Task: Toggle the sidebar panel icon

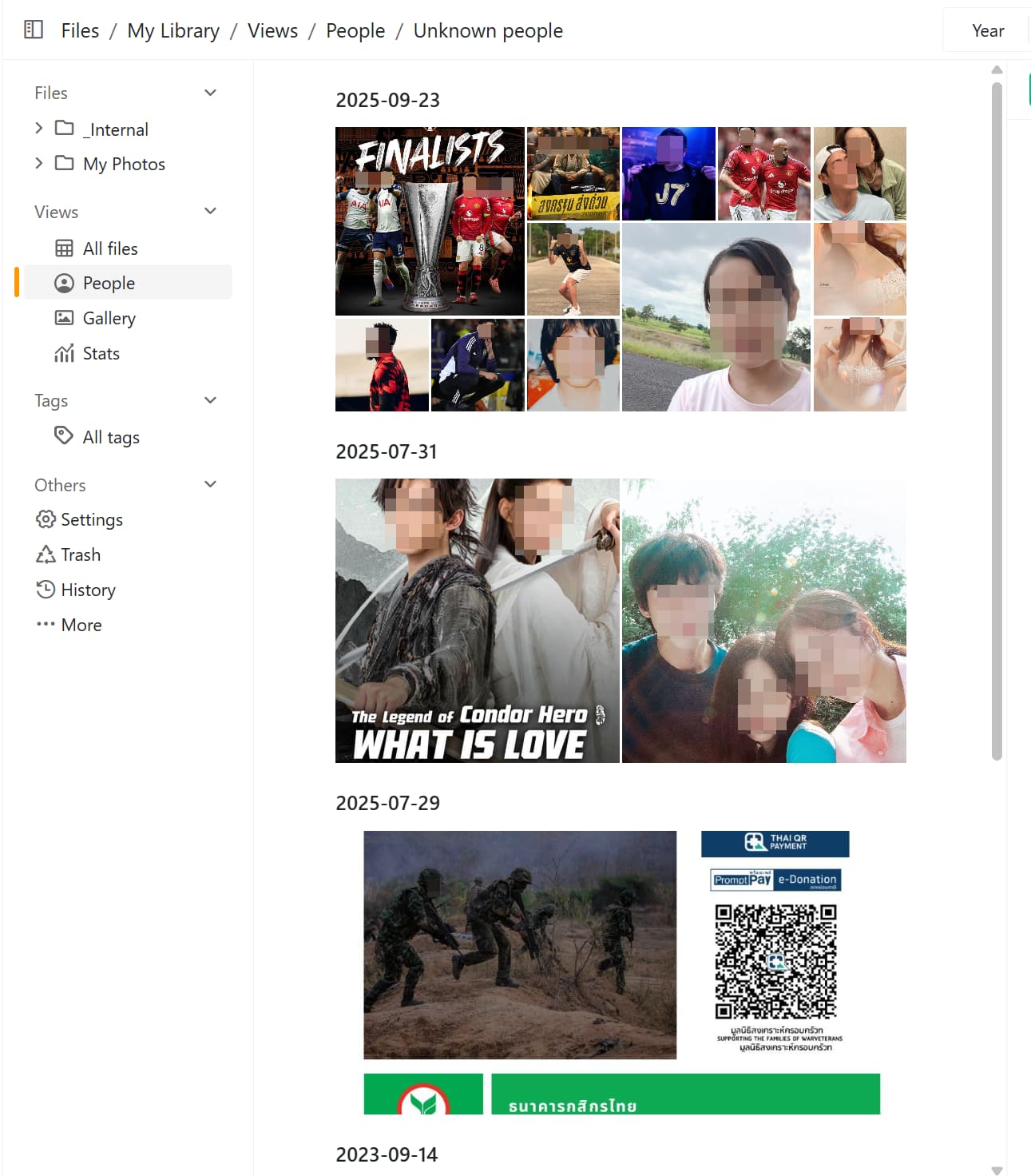Action: pos(34,30)
